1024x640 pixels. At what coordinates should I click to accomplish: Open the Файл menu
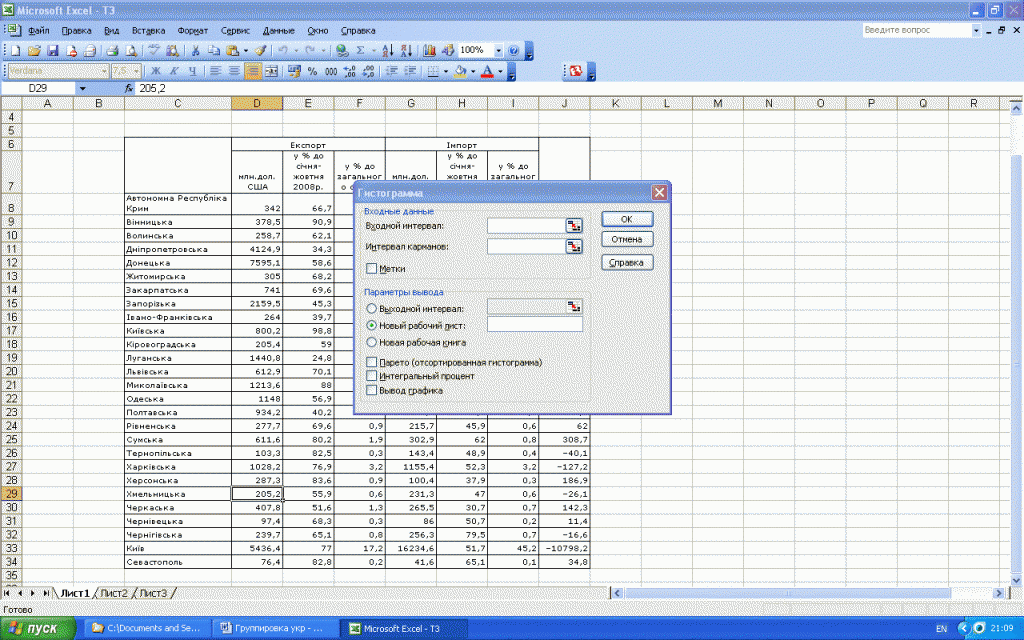(39, 31)
